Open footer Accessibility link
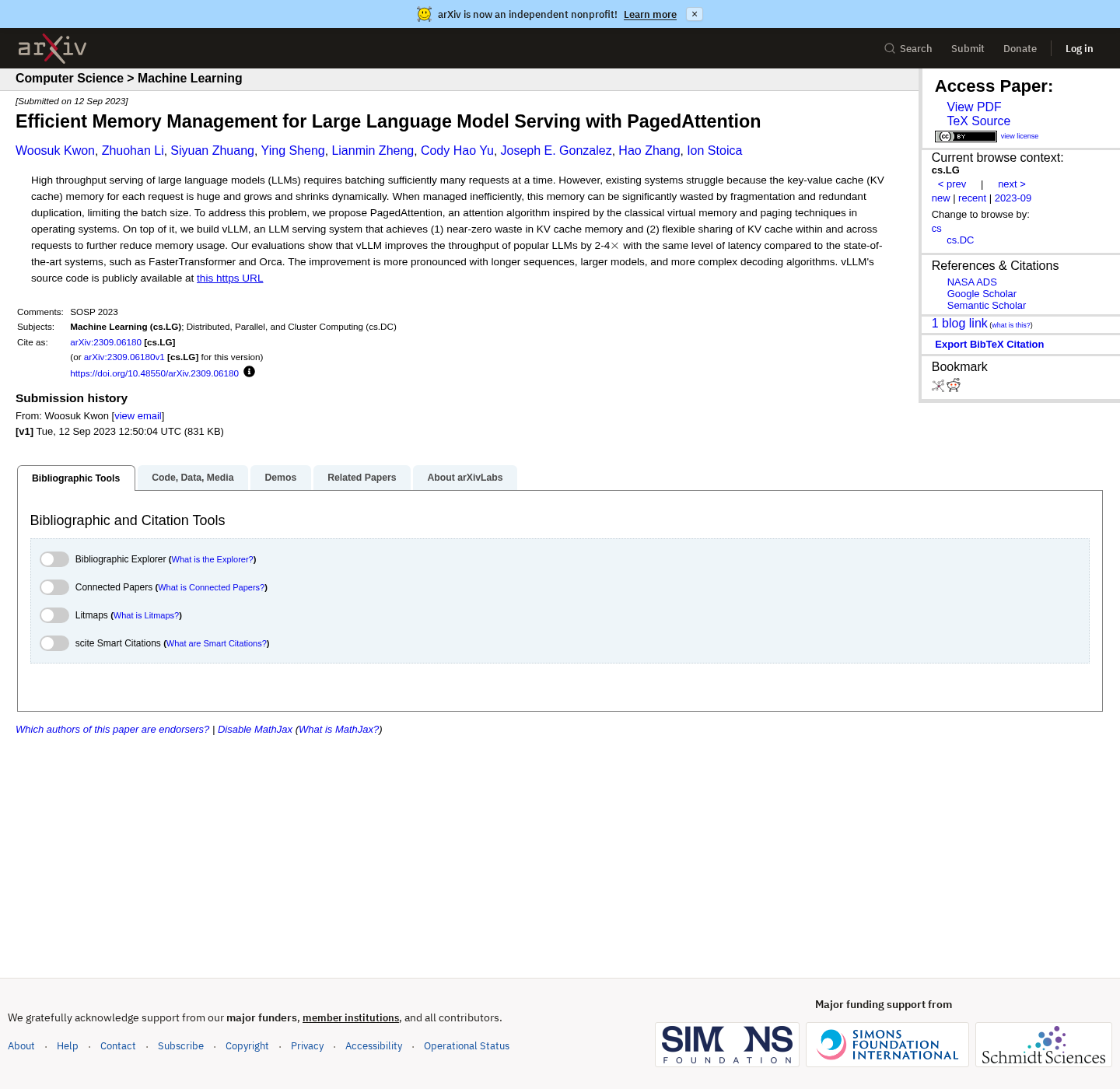The image size is (1120, 1089). pos(374,1046)
